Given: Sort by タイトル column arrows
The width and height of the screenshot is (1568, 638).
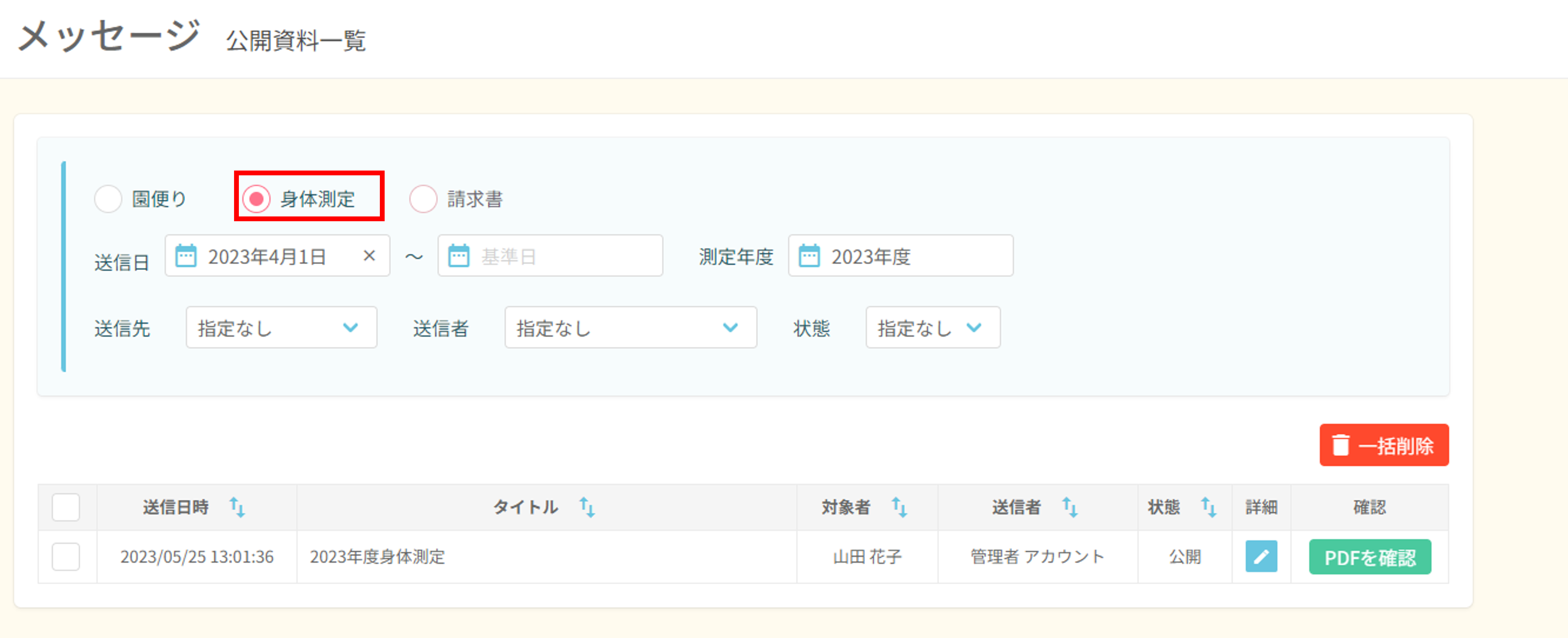Looking at the screenshot, I should 587,507.
